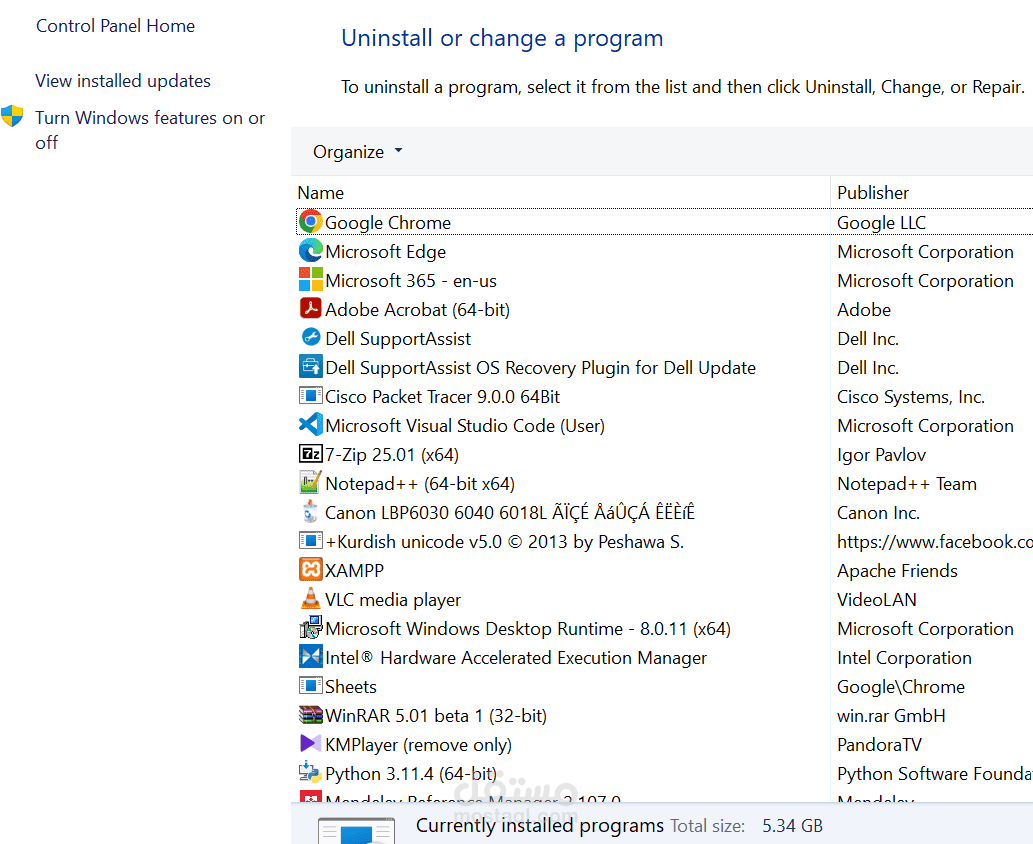
Task: Click the Visual Studio Code blue icon
Action: point(310,424)
